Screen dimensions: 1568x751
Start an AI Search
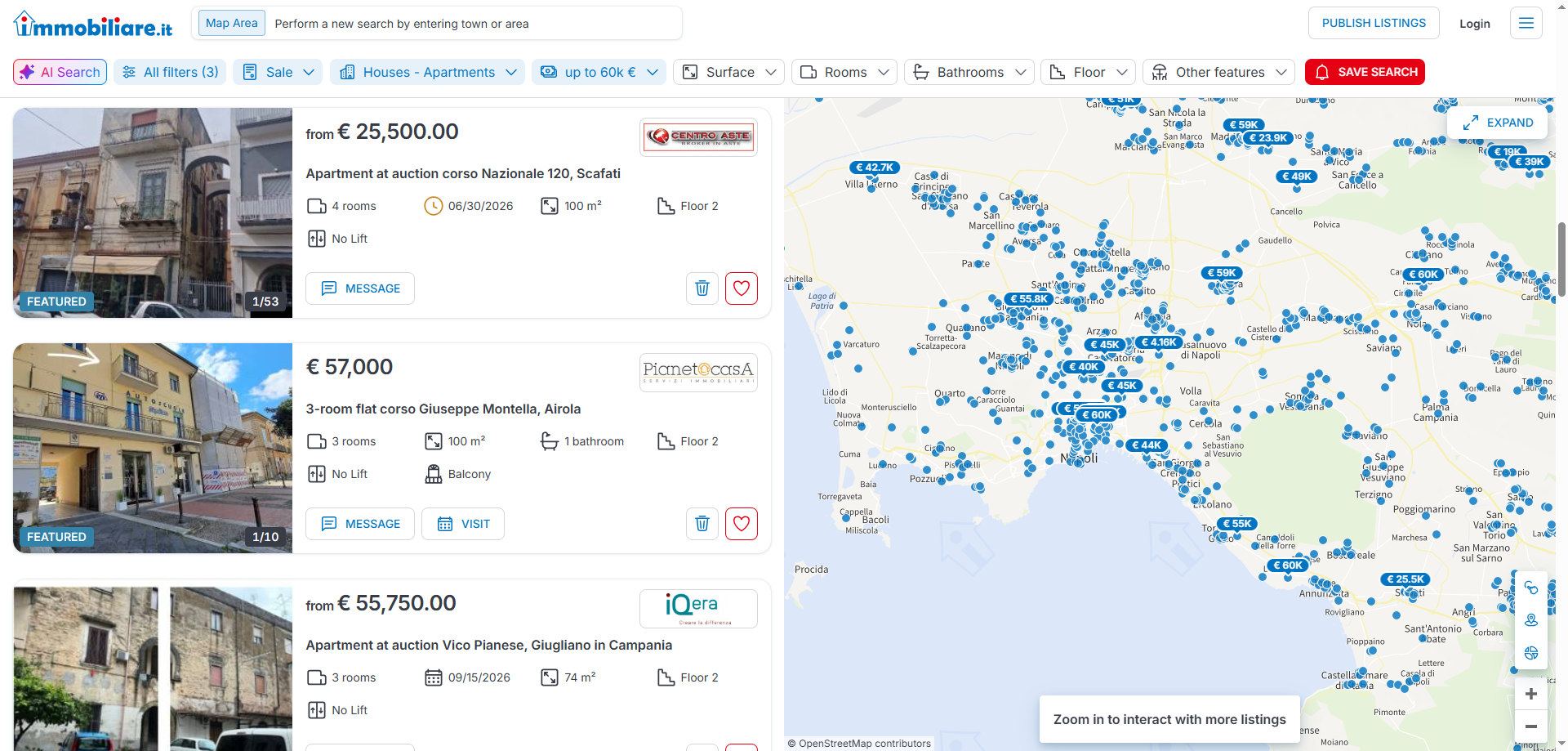60,72
